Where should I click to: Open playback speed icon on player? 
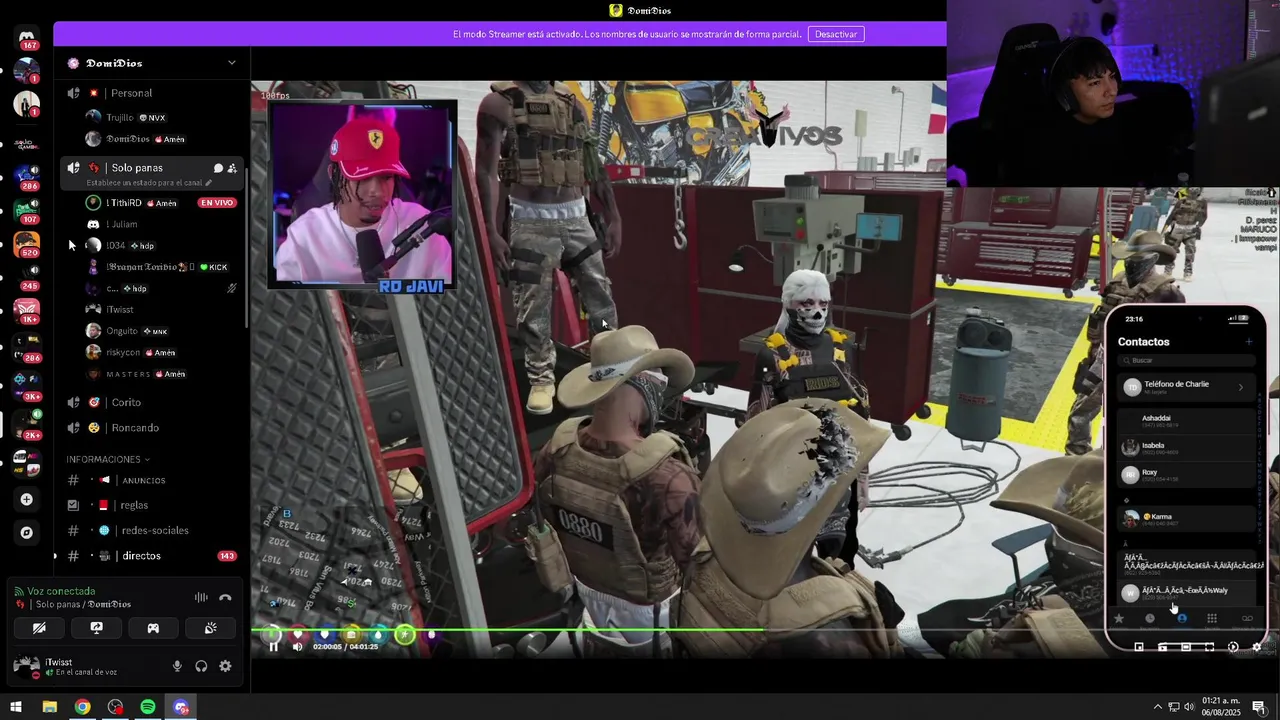(x=1233, y=647)
